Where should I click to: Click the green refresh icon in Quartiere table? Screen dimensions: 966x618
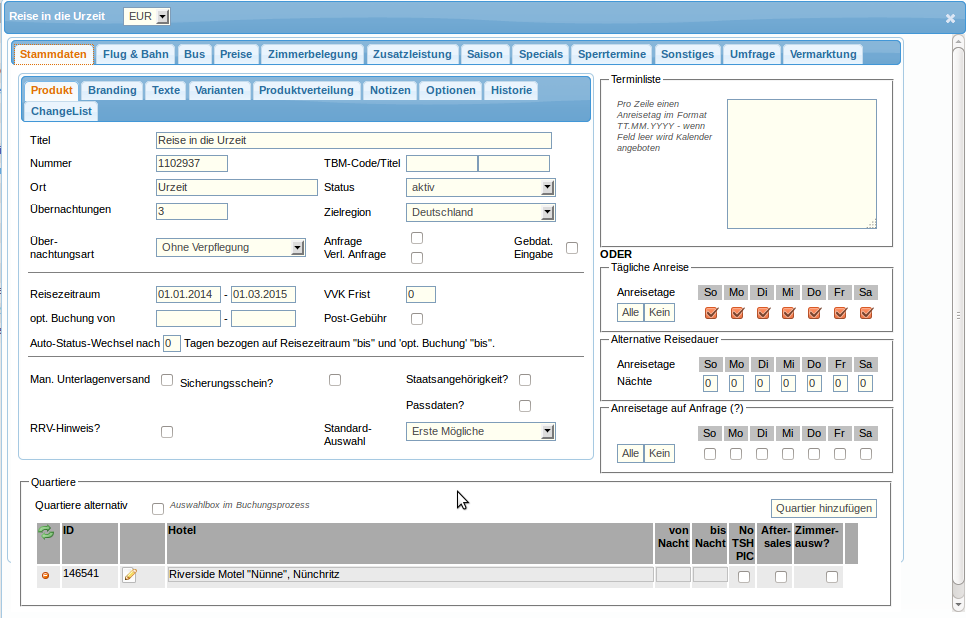coord(46,532)
